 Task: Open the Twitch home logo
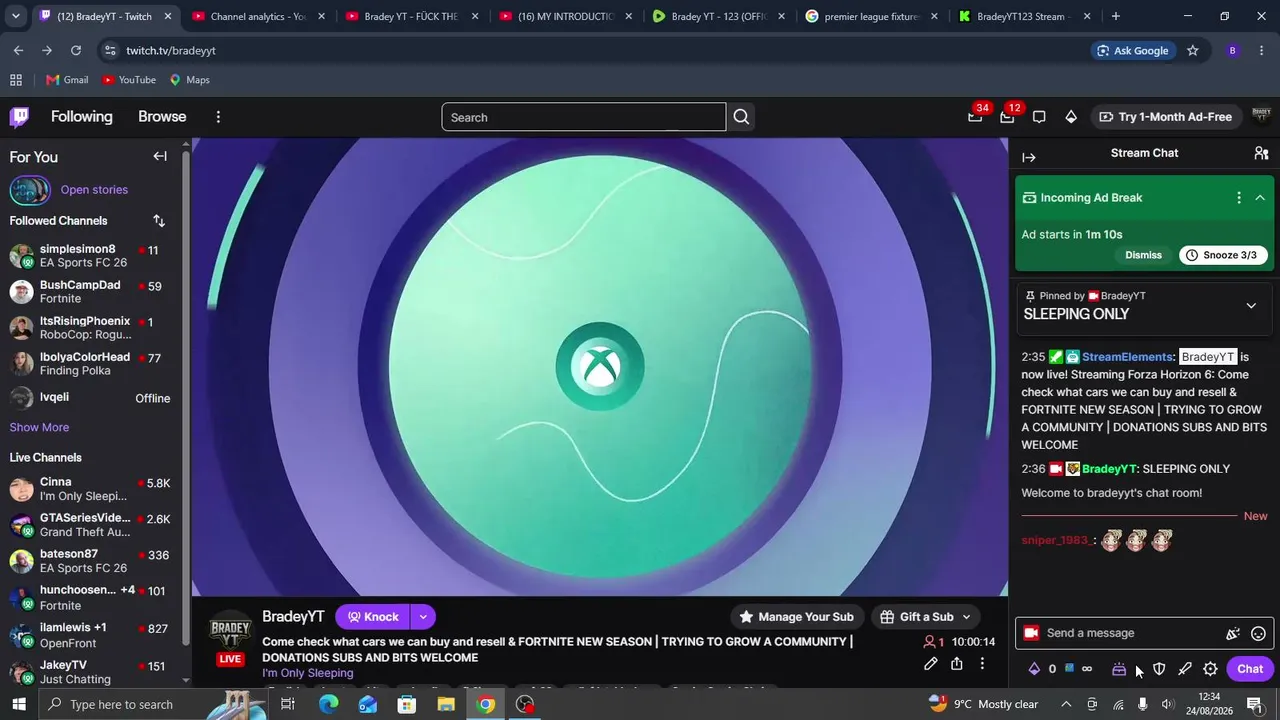point(19,117)
